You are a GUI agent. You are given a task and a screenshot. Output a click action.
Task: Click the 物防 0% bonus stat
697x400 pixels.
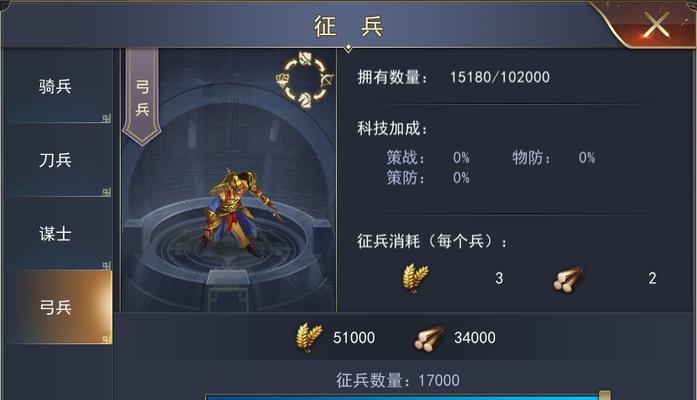pos(553,157)
